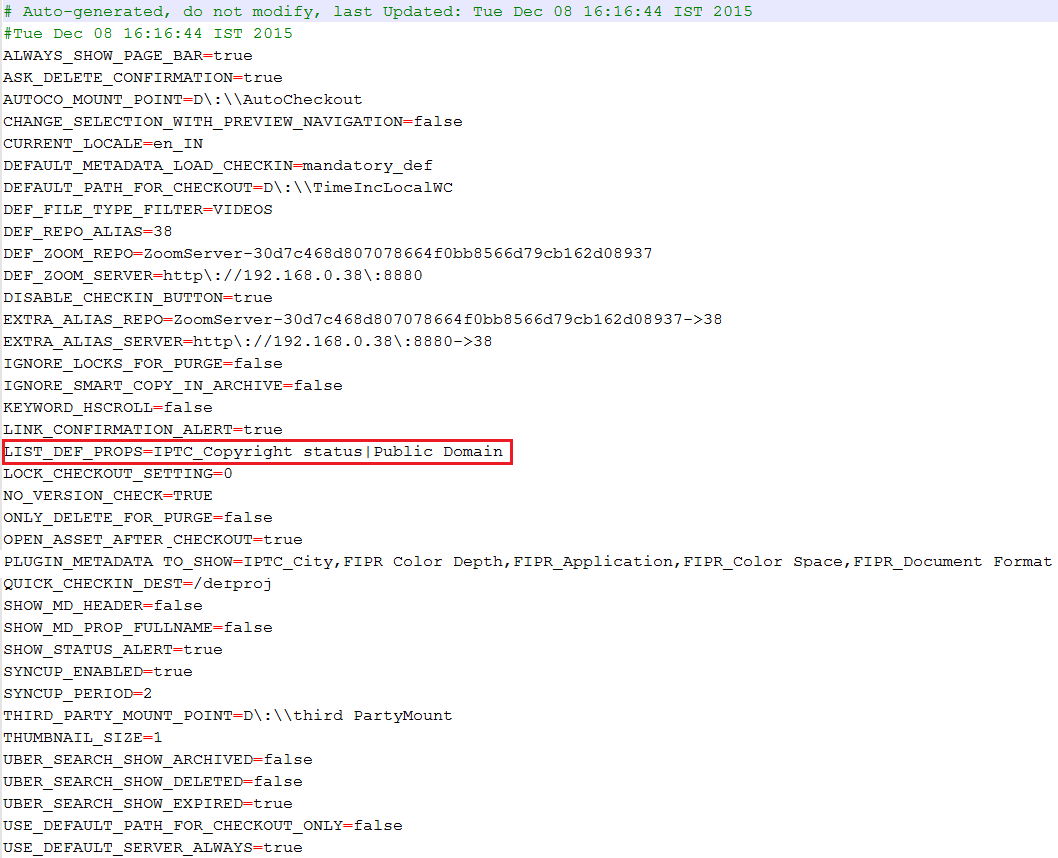
Task: Click IGNORE_LOCKS_FOR_PURGE=false line
Action: [142, 363]
